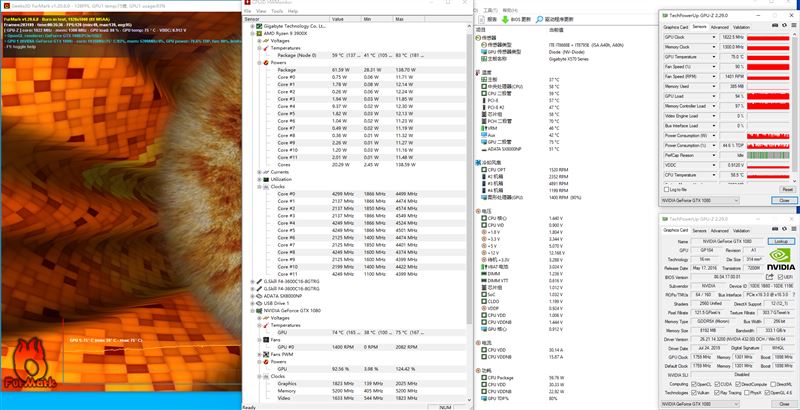The image size is (800, 410).
Task: Open the Tools menu in HWMonitor
Action: [277, 11]
